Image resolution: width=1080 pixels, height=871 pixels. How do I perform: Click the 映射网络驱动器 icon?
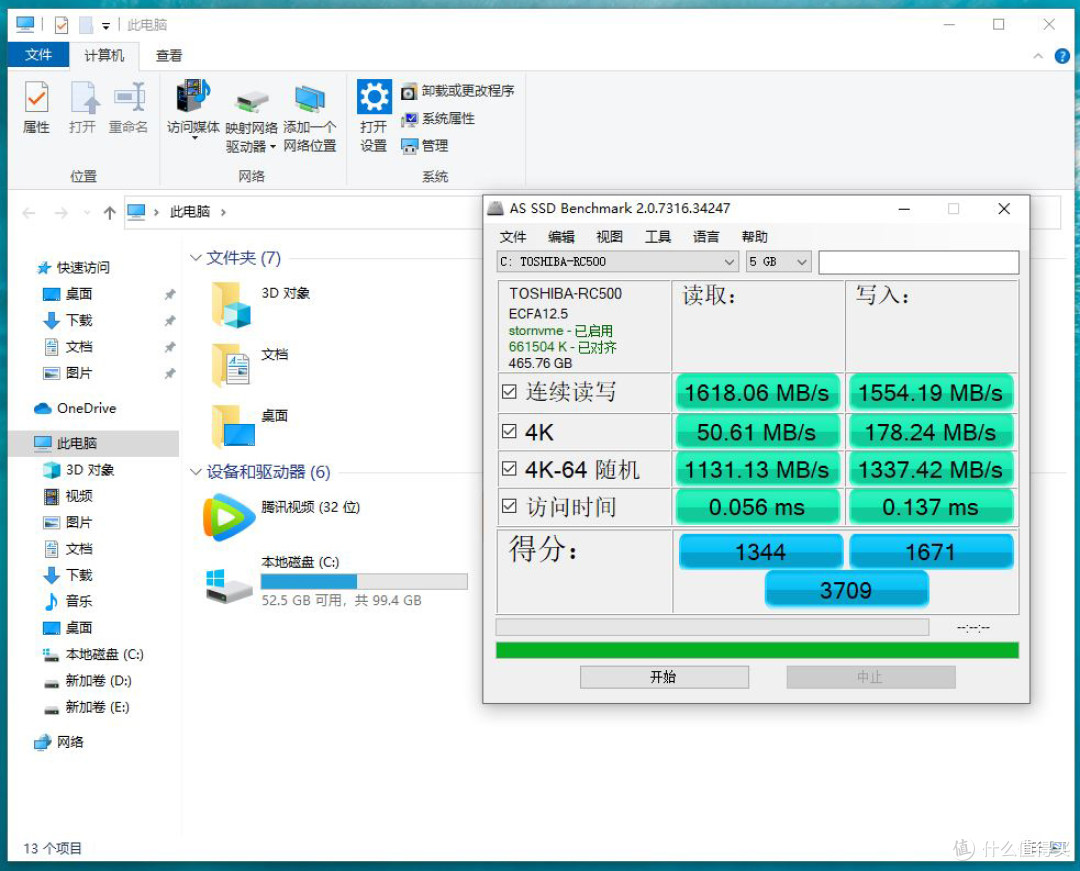click(x=251, y=101)
